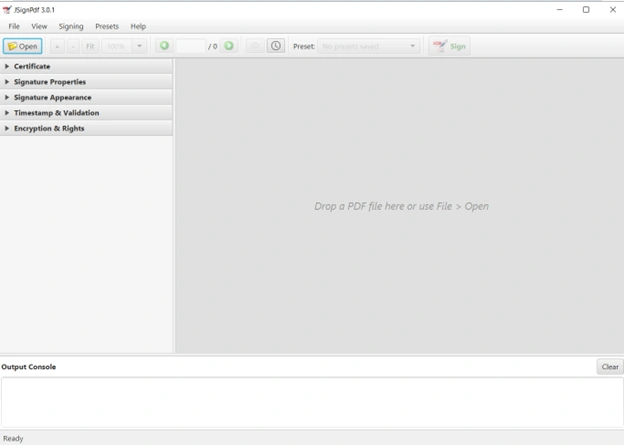Open the Presets menu
This screenshot has height=445, width=624.
click(x=107, y=26)
